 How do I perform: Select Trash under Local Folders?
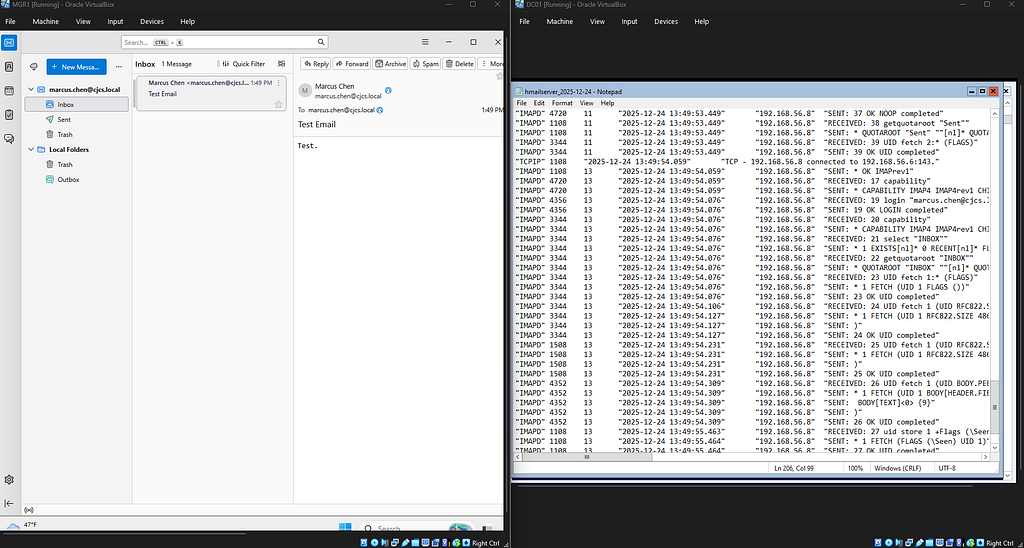pos(76,165)
